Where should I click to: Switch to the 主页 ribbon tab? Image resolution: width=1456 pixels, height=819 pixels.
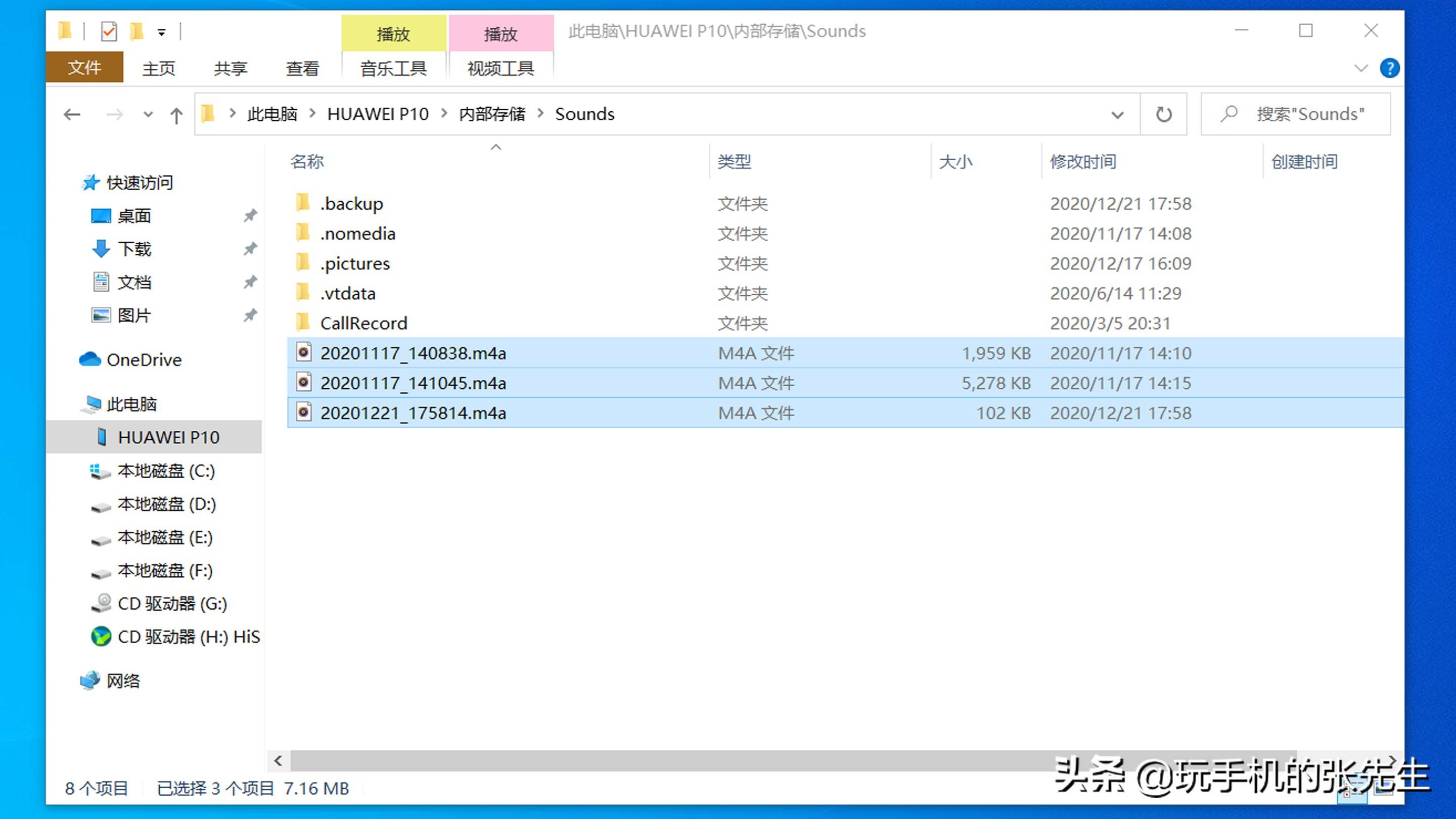158,68
